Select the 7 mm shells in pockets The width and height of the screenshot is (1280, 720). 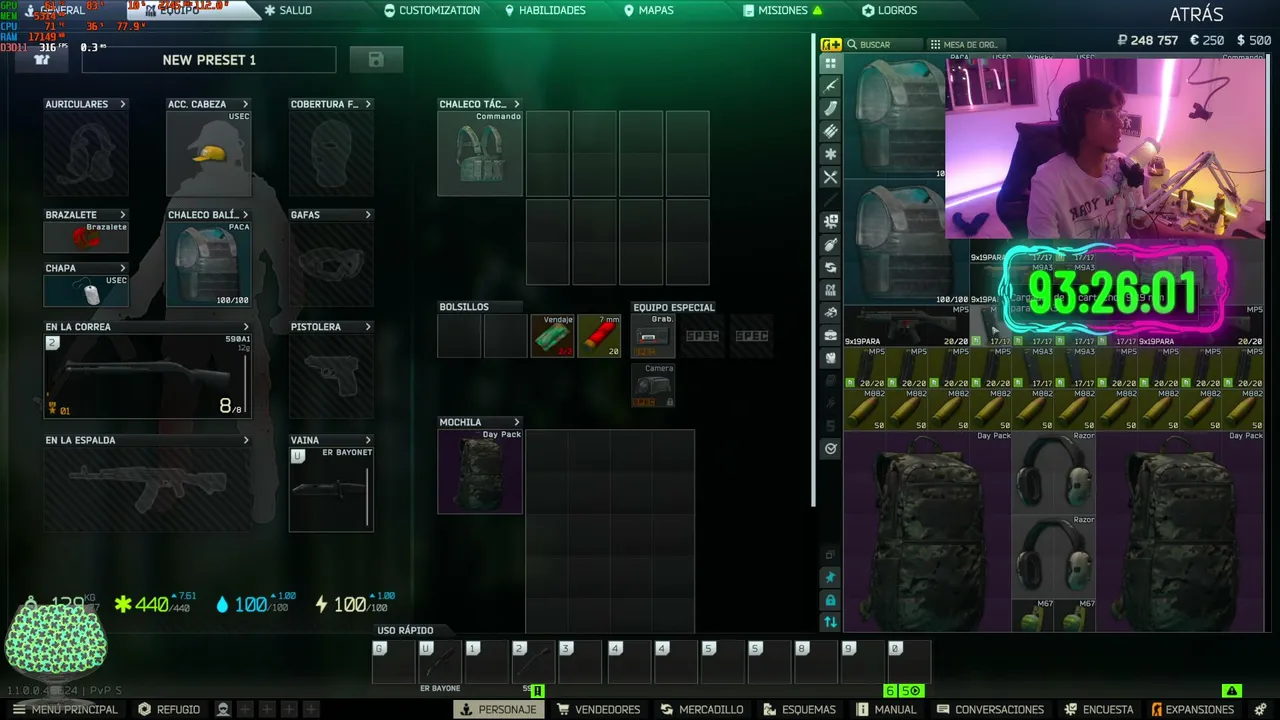(599, 336)
